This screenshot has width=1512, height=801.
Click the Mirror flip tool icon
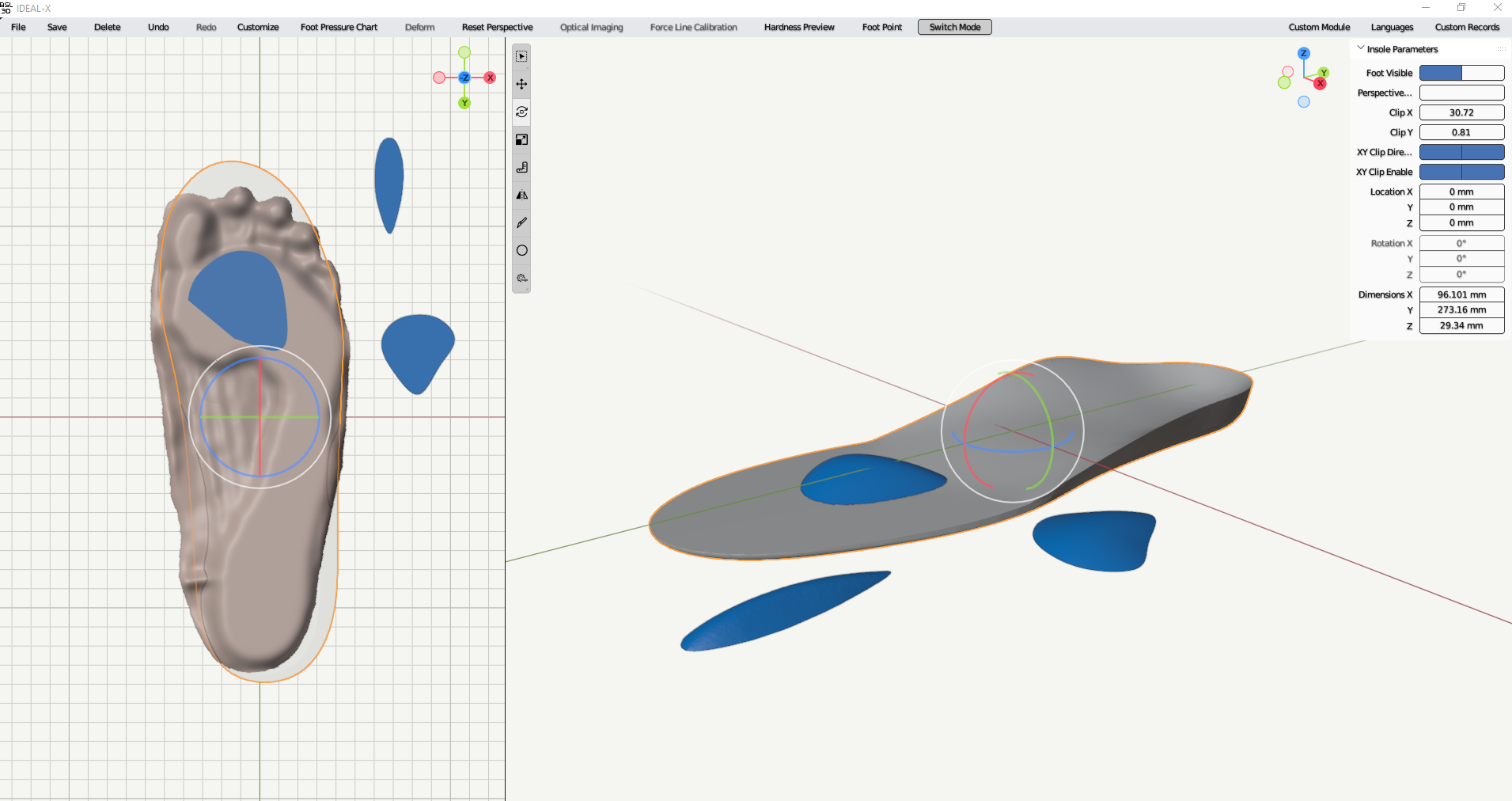(521, 196)
